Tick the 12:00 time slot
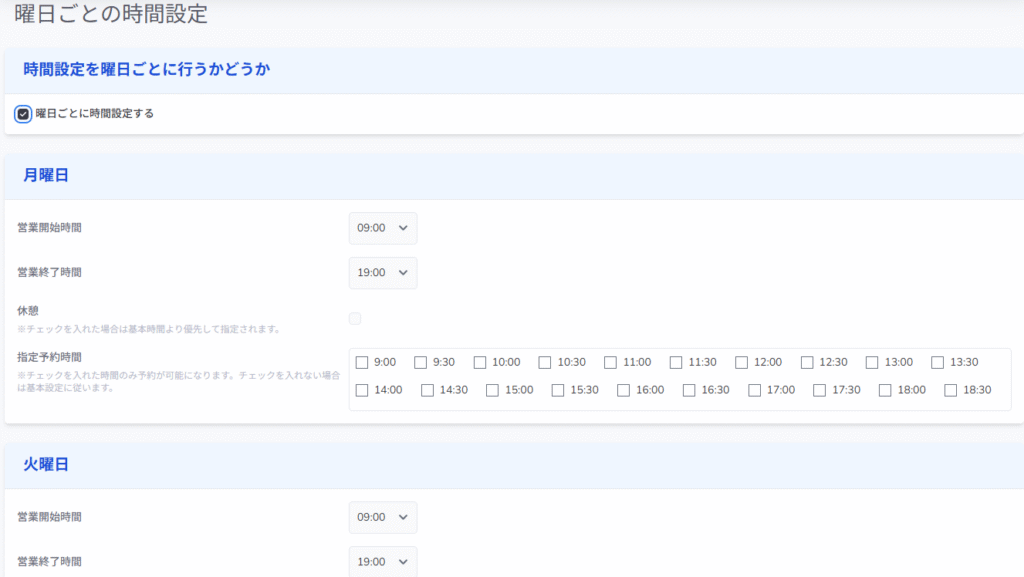The width and height of the screenshot is (1024, 577). point(742,362)
